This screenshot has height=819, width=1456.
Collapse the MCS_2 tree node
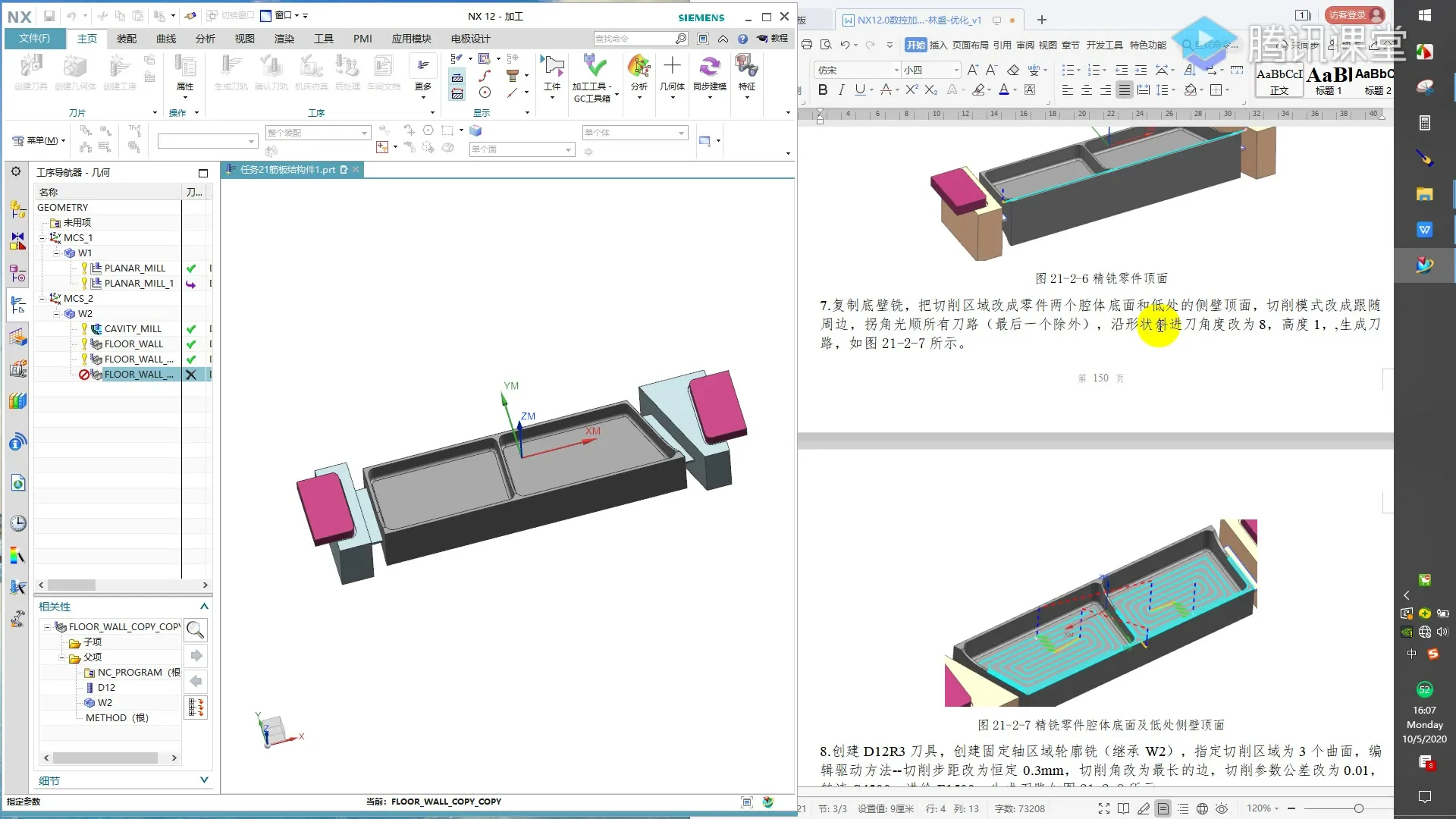(42, 299)
